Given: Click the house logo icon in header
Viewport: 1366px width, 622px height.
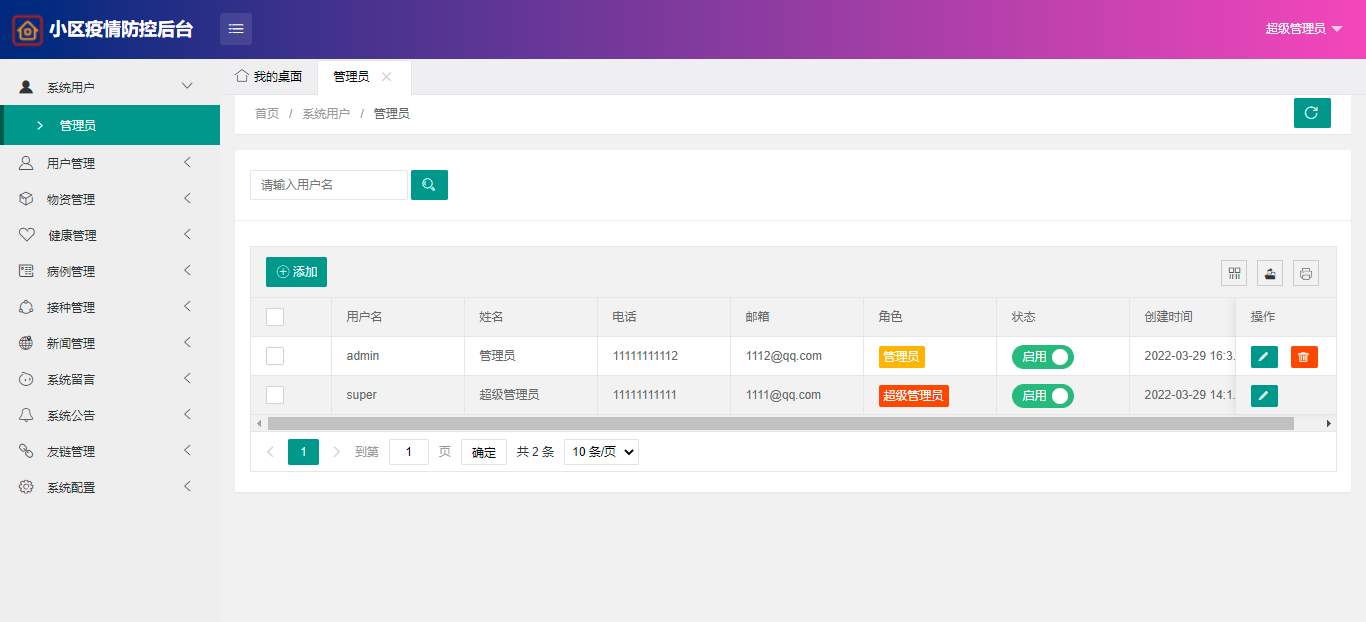Looking at the screenshot, I should [x=27, y=30].
